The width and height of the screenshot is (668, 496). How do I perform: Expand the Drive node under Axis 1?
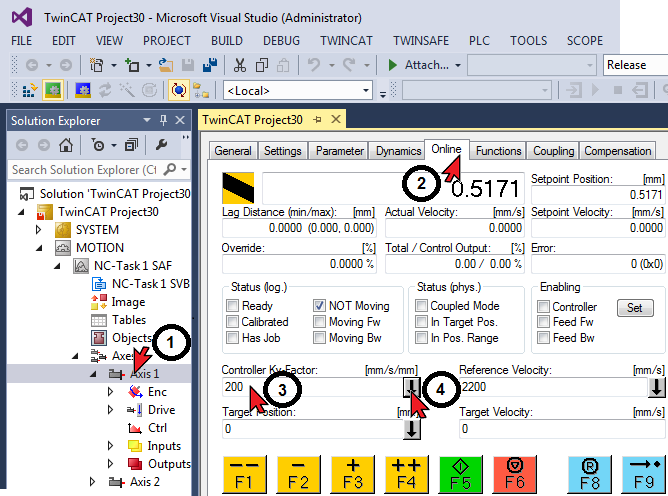pyautogui.click(x=110, y=409)
